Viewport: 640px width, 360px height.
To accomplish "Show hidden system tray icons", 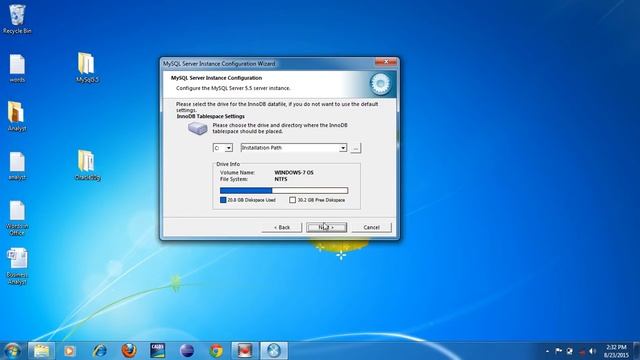I will coord(547,351).
